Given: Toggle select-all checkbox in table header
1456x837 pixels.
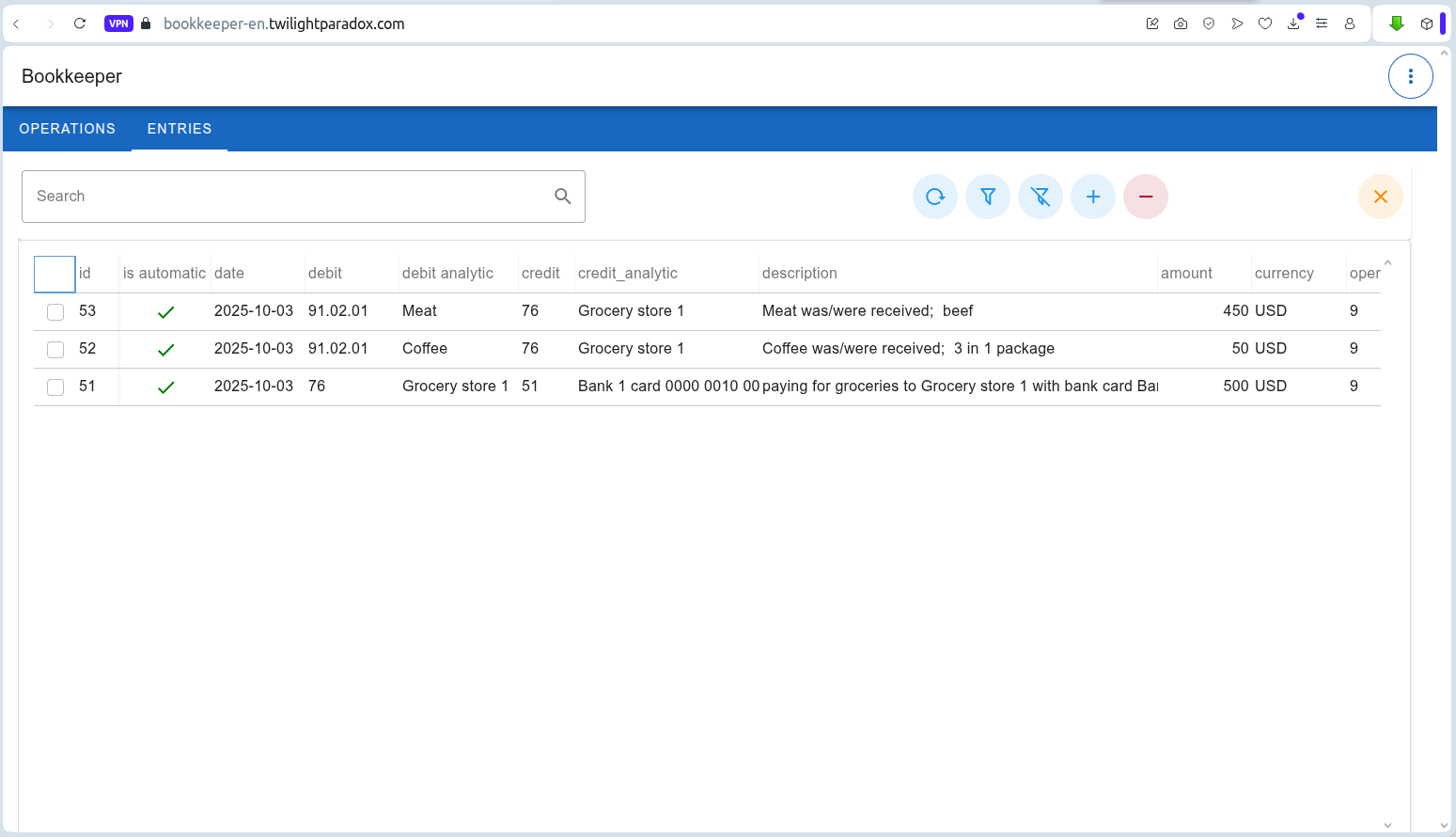Looking at the screenshot, I should coord(55,274).
